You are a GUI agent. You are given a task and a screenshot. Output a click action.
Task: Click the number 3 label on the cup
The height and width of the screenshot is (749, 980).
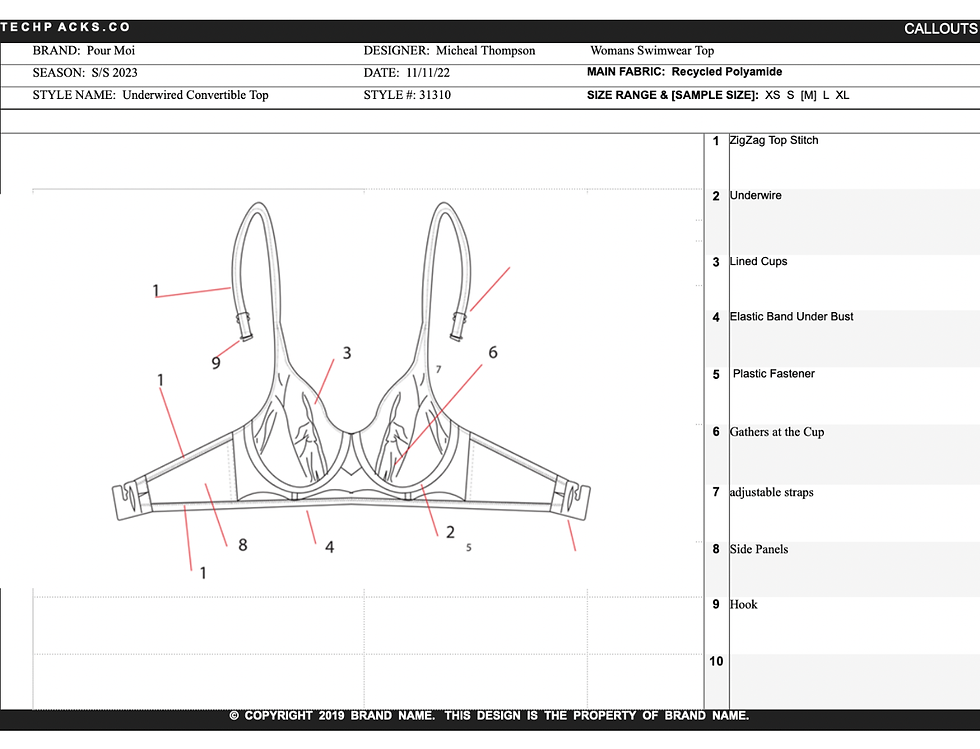tap(347, 353)
